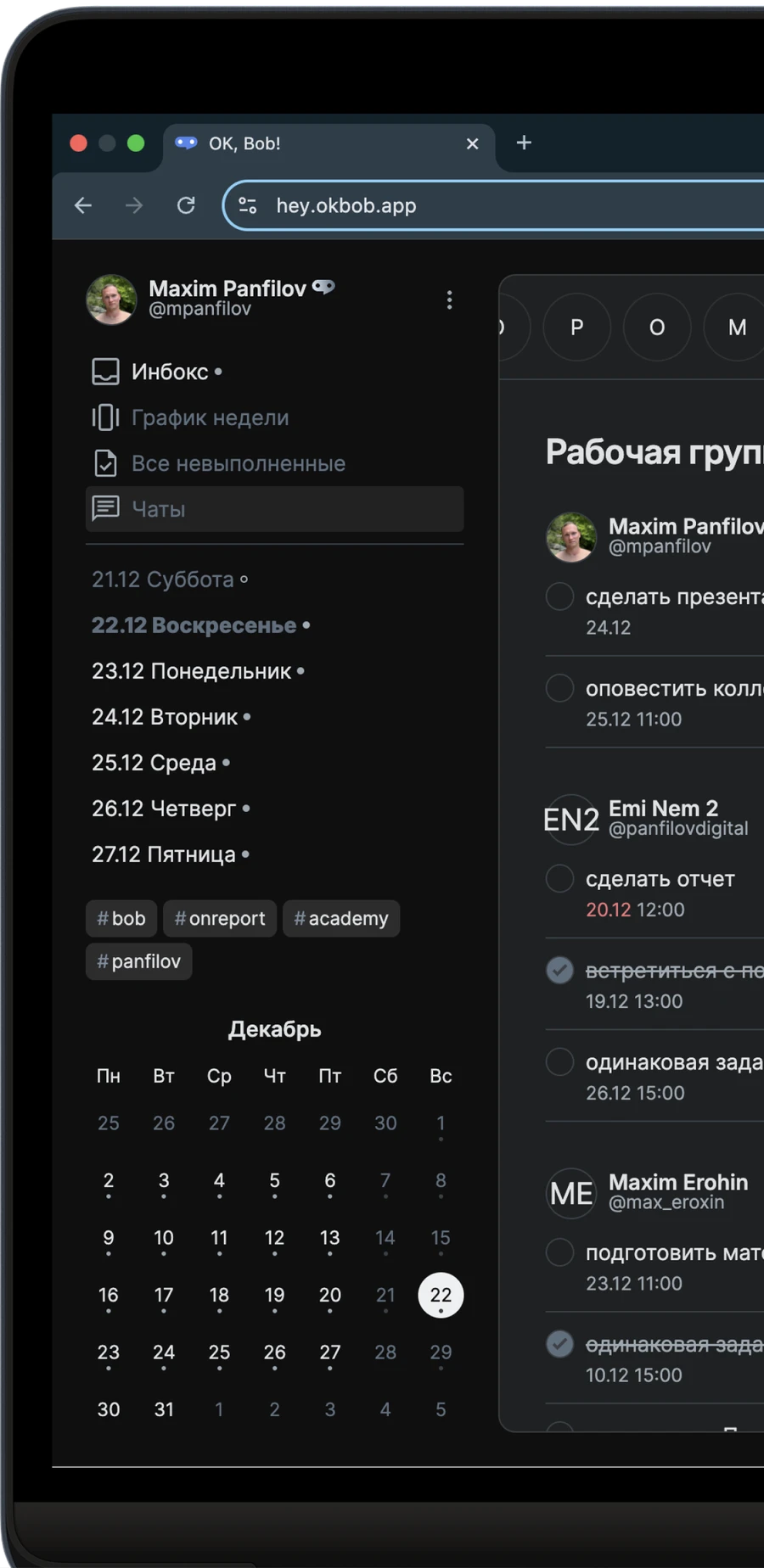Open a new browser tab with plus
Viewport: 764px width, 1568px height.
pyautogui.click(x=524, y=143)
